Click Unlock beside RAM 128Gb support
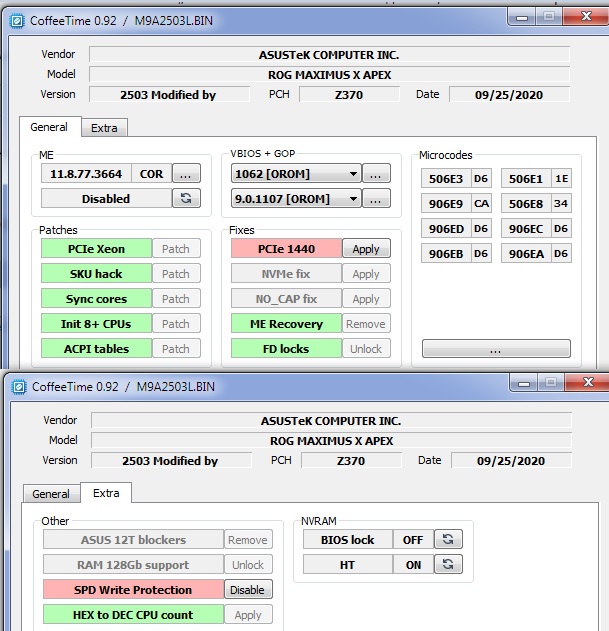 248,564
